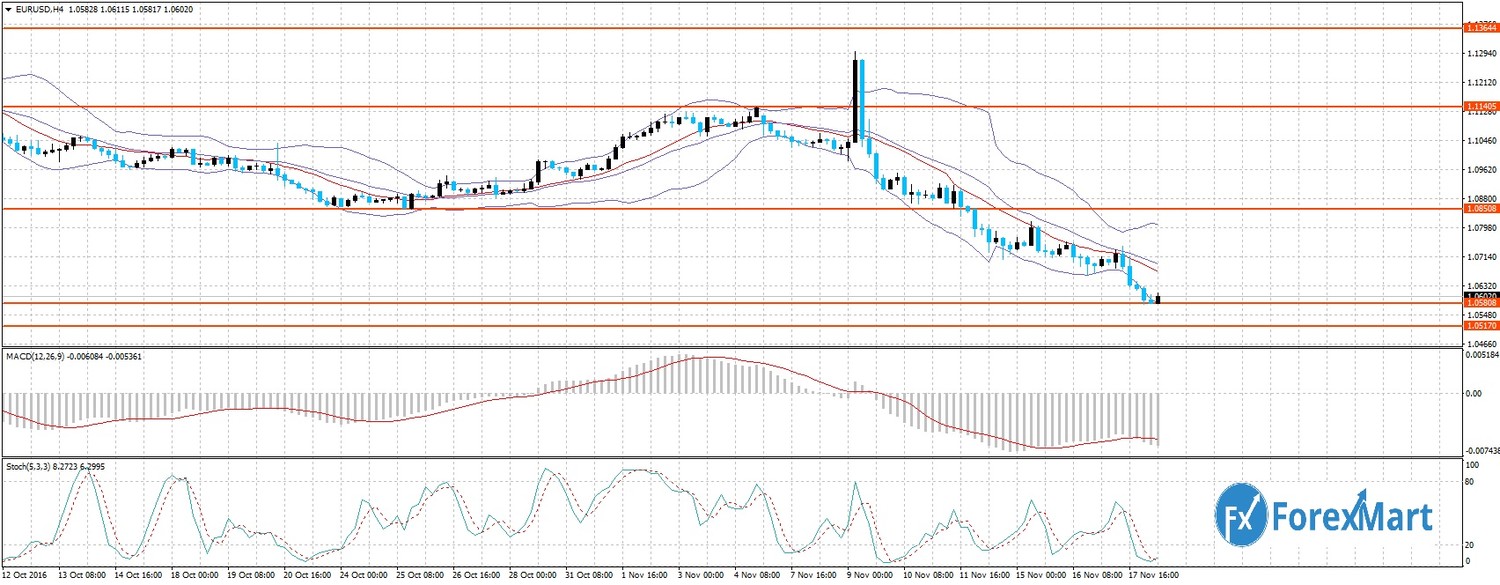Image resolution: width=1500 pixels, height=585 pixels.
Task: Click the dropdown triangle beside EURUSD,H4 title
Action: pos(9,9)
